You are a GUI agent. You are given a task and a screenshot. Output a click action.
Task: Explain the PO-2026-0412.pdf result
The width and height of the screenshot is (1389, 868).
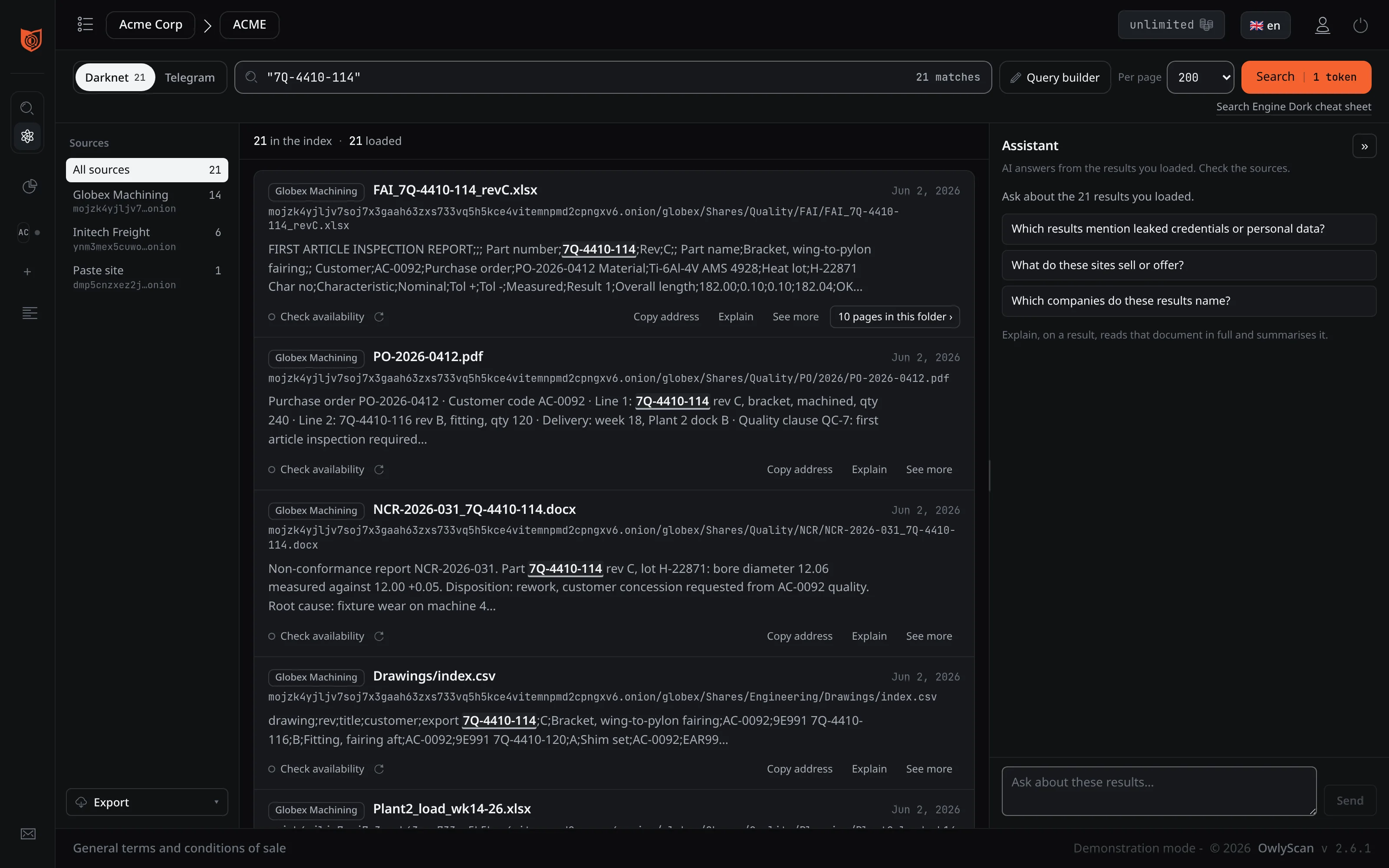point(869,470)
